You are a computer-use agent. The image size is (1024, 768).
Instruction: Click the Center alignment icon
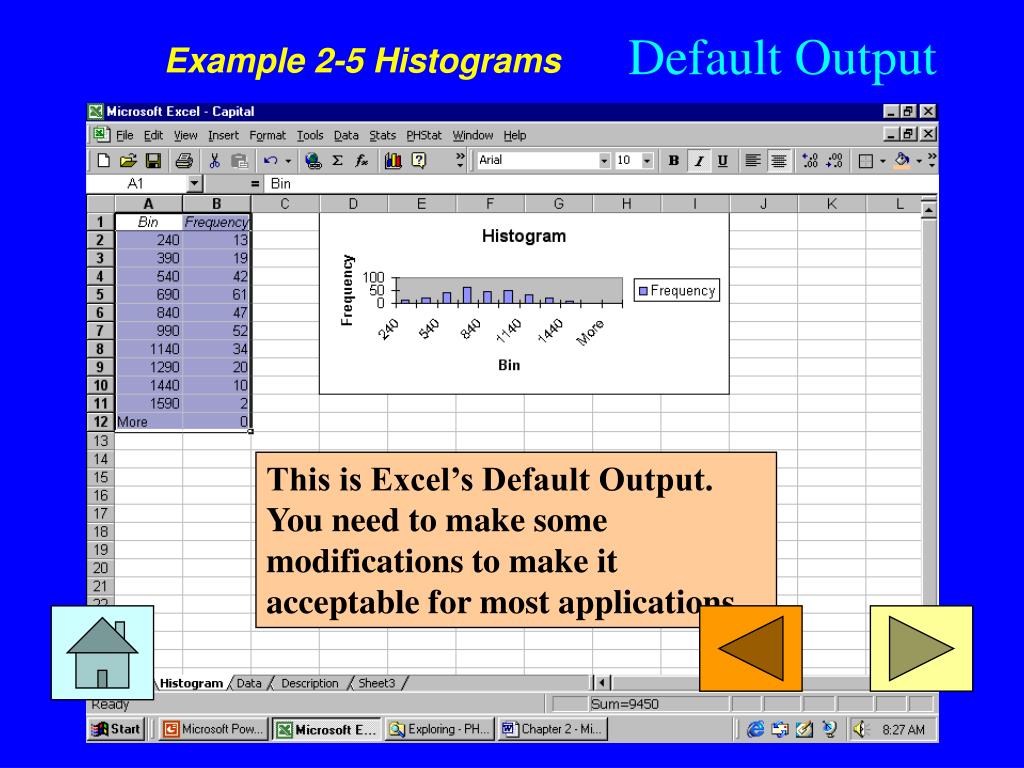778,160
